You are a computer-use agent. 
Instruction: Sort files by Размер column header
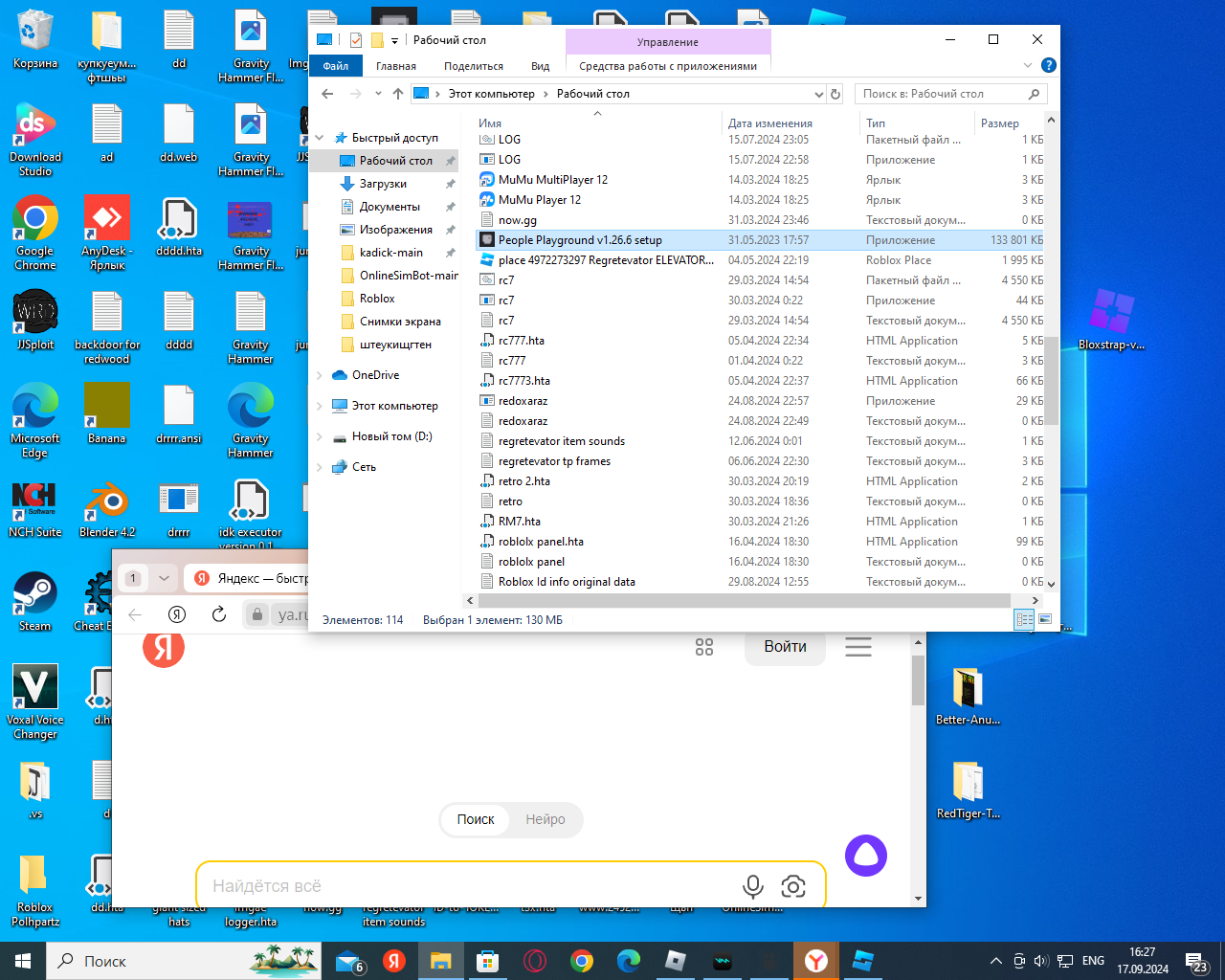pos(1000,123)
